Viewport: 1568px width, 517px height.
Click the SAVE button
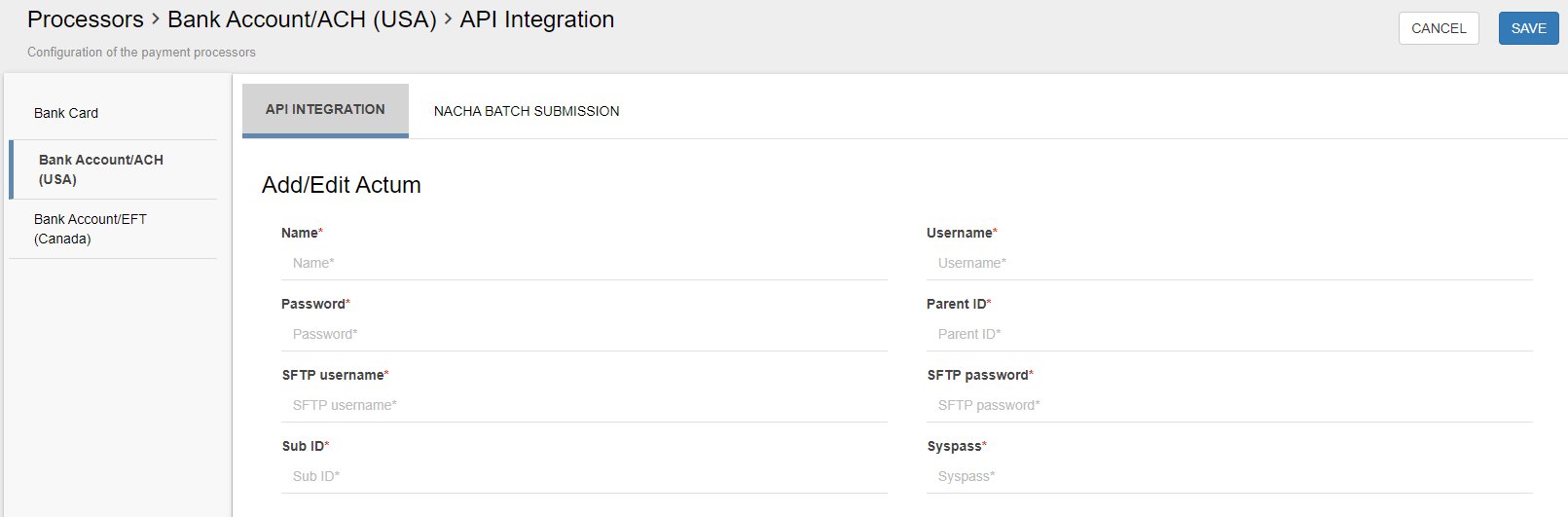click(1528, 28)
